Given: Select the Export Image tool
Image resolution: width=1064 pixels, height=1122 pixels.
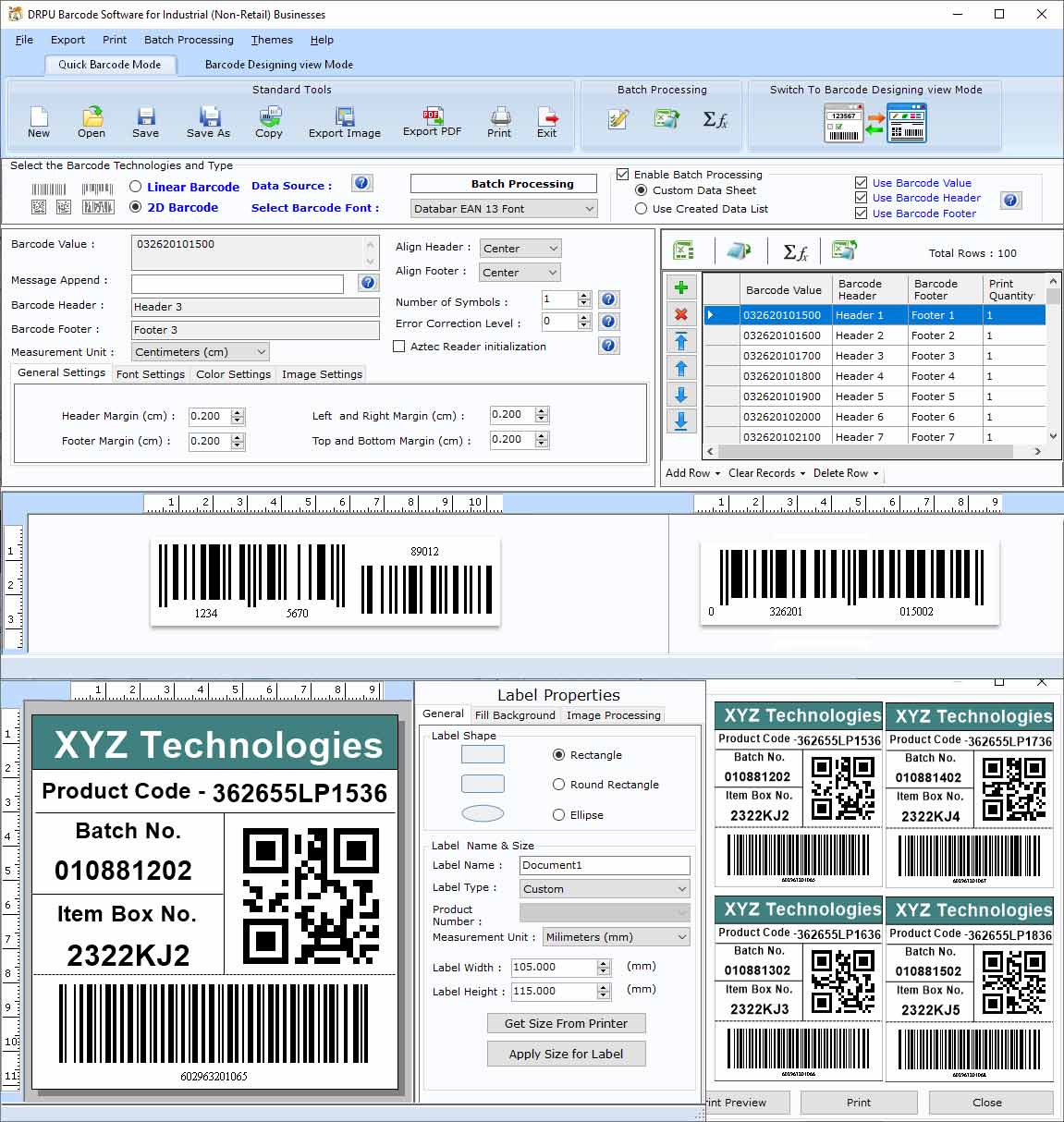Looking at the screenshot, I should tap(344, 120).
